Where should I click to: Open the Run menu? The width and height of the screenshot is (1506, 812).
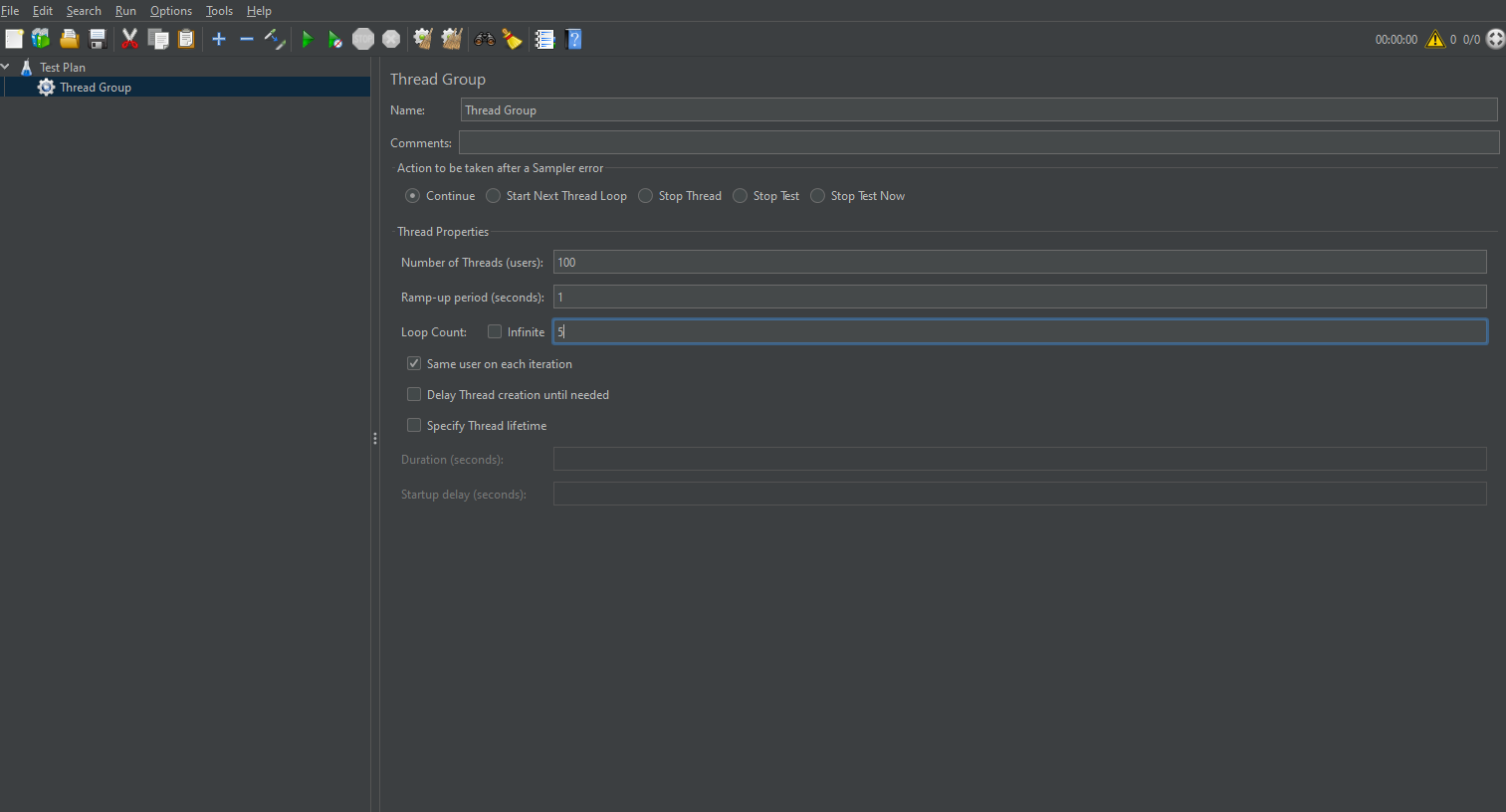coord(125,11)
